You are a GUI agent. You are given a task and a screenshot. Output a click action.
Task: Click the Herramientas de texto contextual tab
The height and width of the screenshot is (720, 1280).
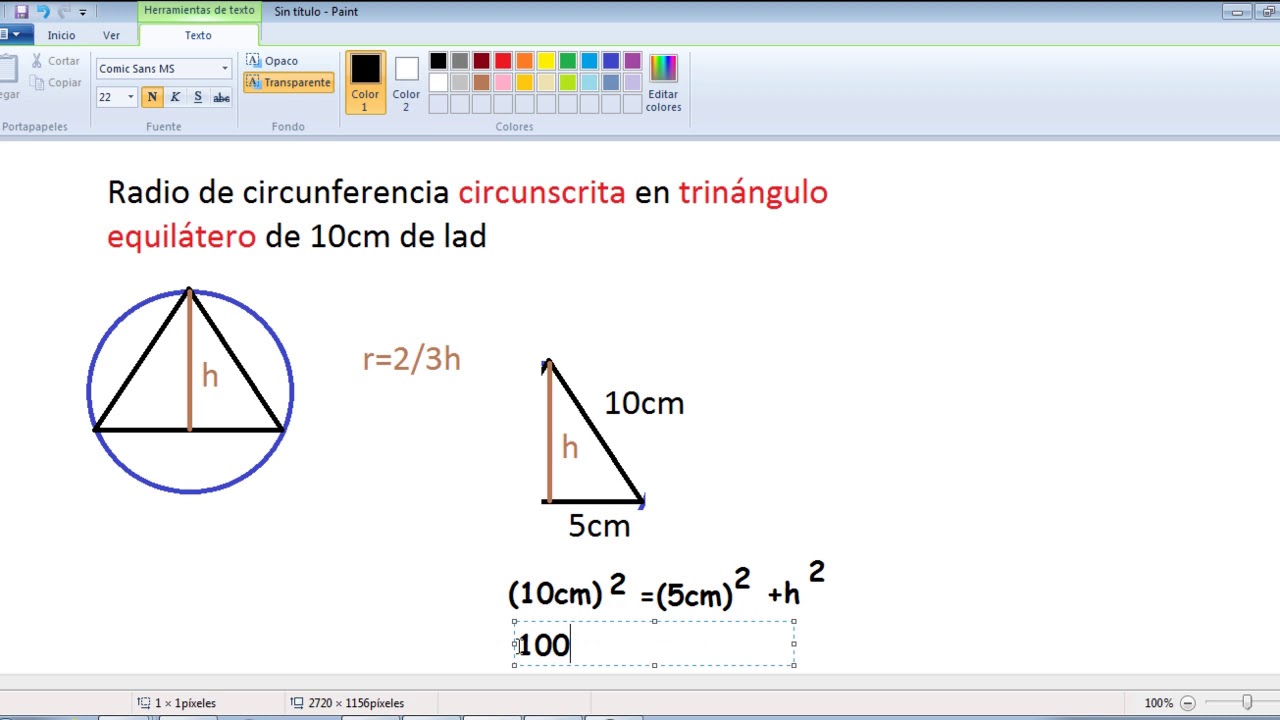pyautogui.click(x=199, y=10)
